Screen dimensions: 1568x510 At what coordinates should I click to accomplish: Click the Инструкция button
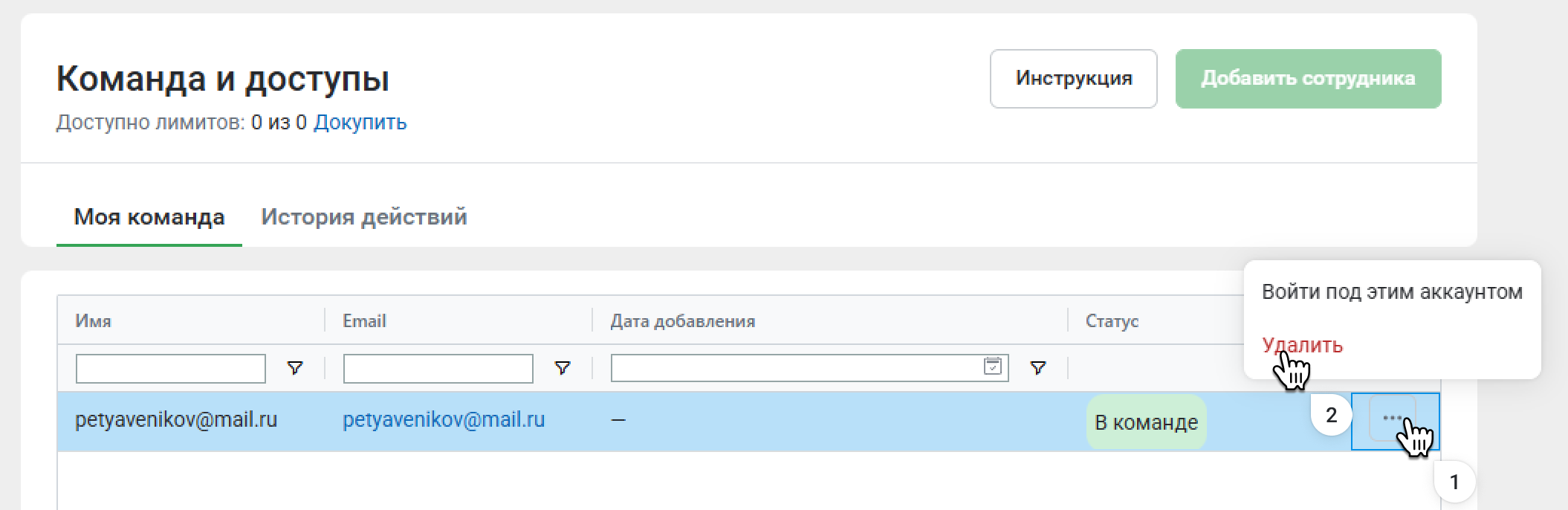(1073, 79)
